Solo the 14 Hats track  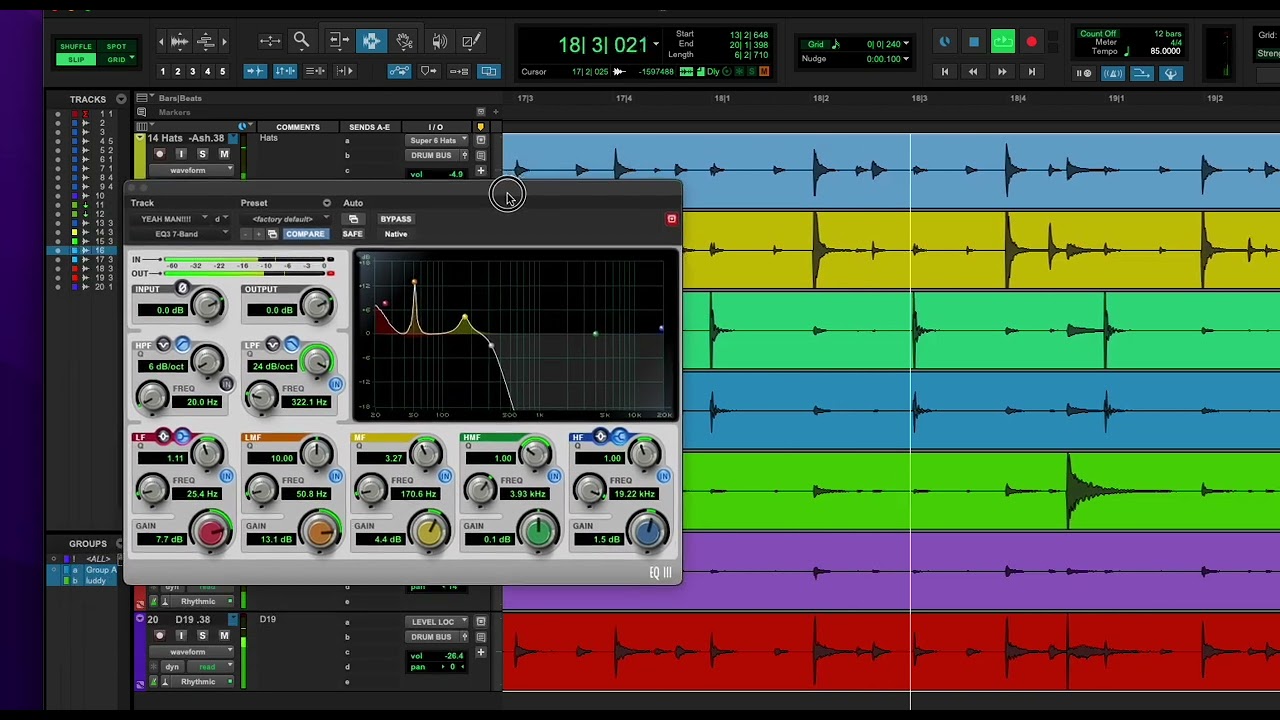(202, 154)
